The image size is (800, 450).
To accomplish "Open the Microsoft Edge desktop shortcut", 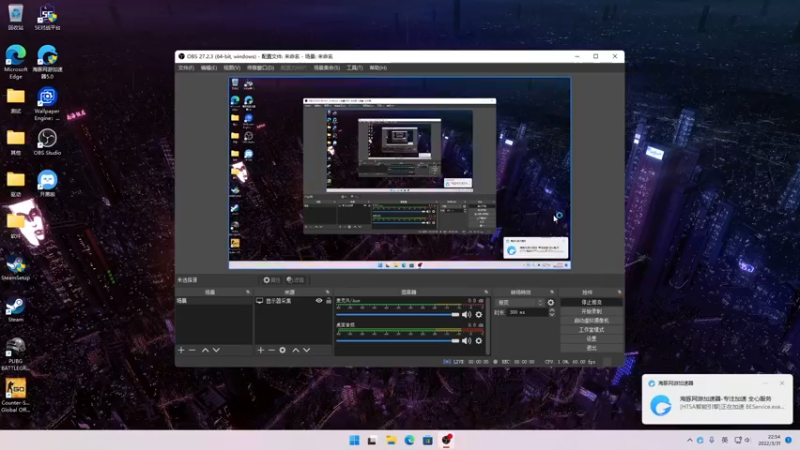I will tap(15, 62).
